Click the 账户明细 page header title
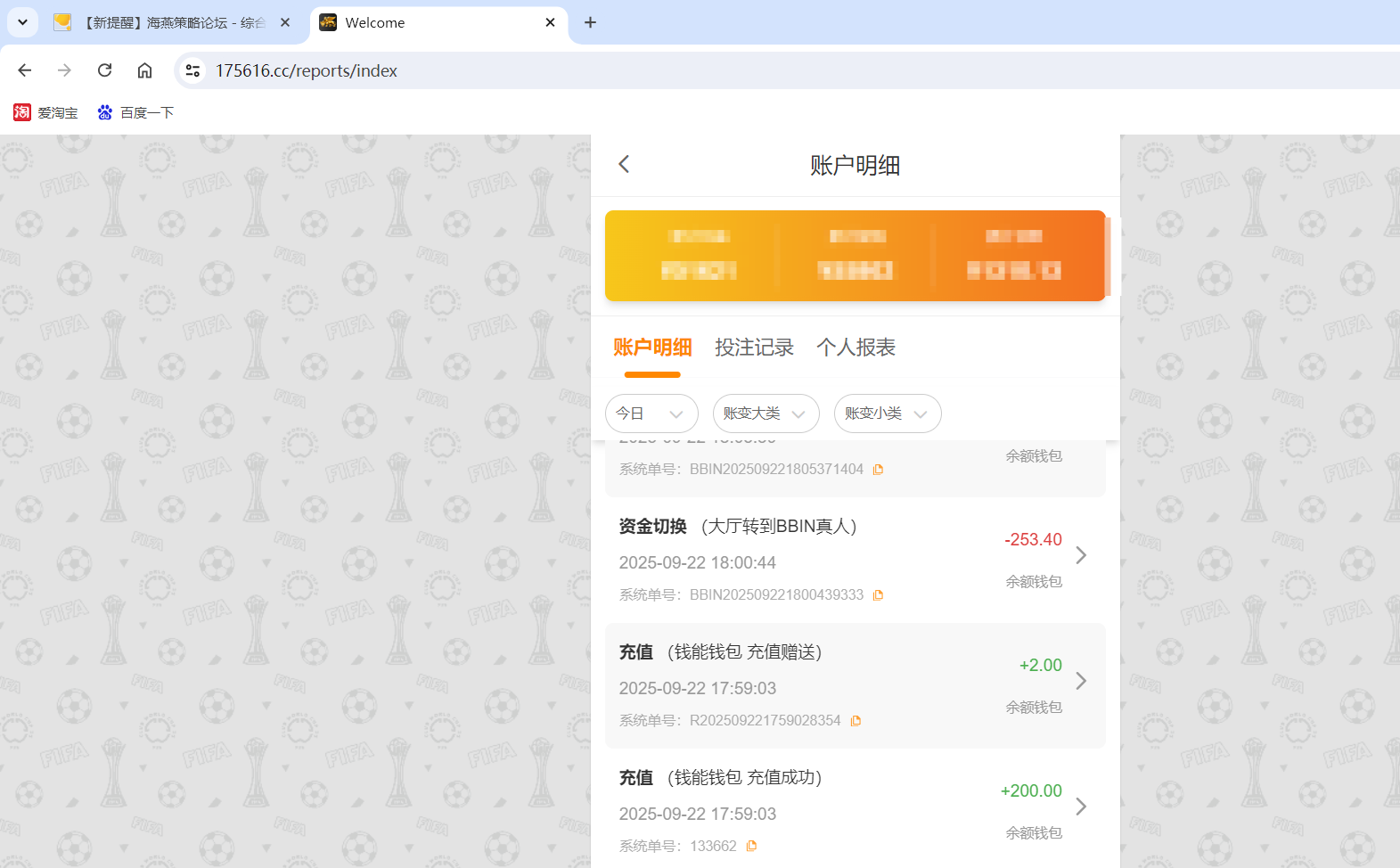 point(856,166)
